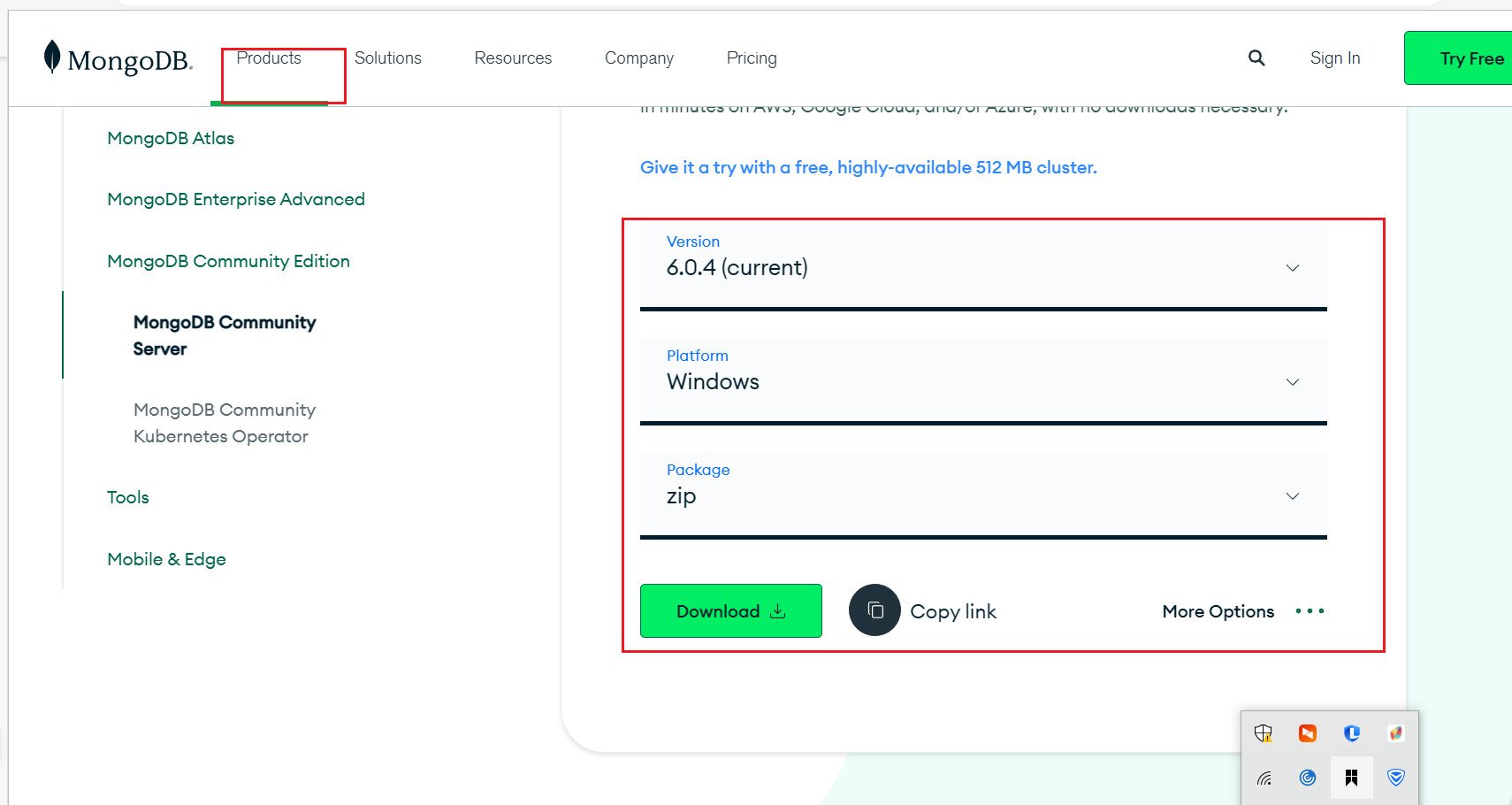1512x805 pixels.
Task: Click the Sign In link
Action: 1335,58
